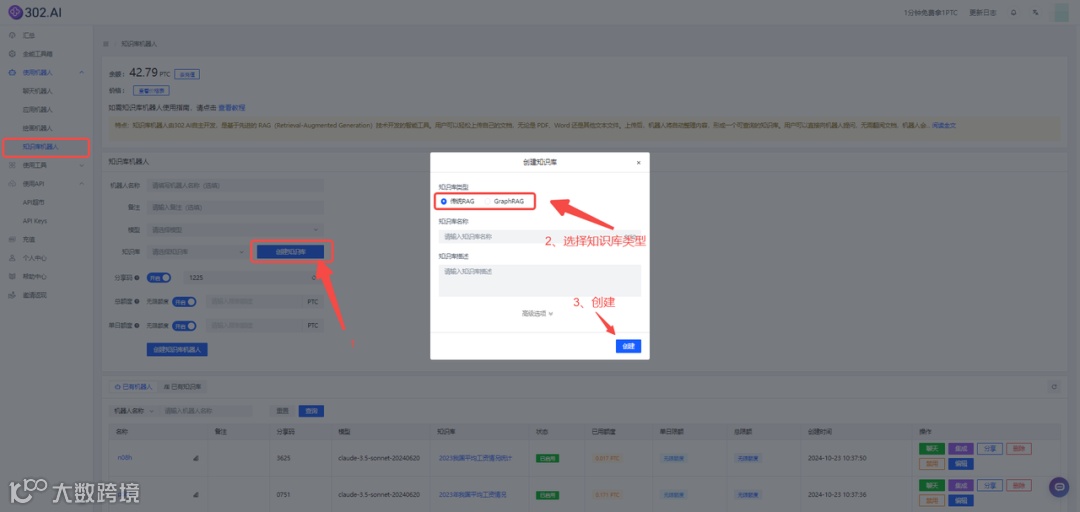Open the 知识库 select dropdown
This screenshot has height=512, width=1080.
coord(198,252)
